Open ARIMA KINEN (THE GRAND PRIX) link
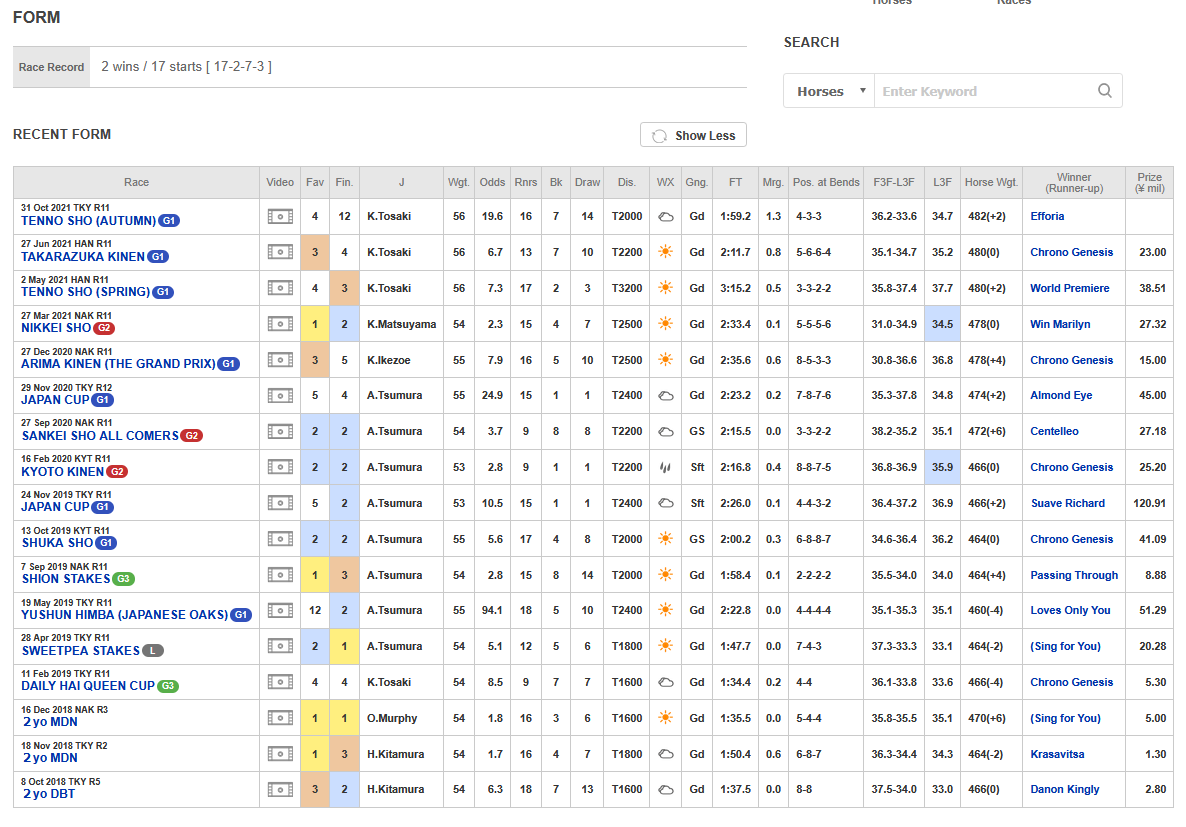Image resolution: width=1186 pixels, height=827 pixels. [118, 364]
